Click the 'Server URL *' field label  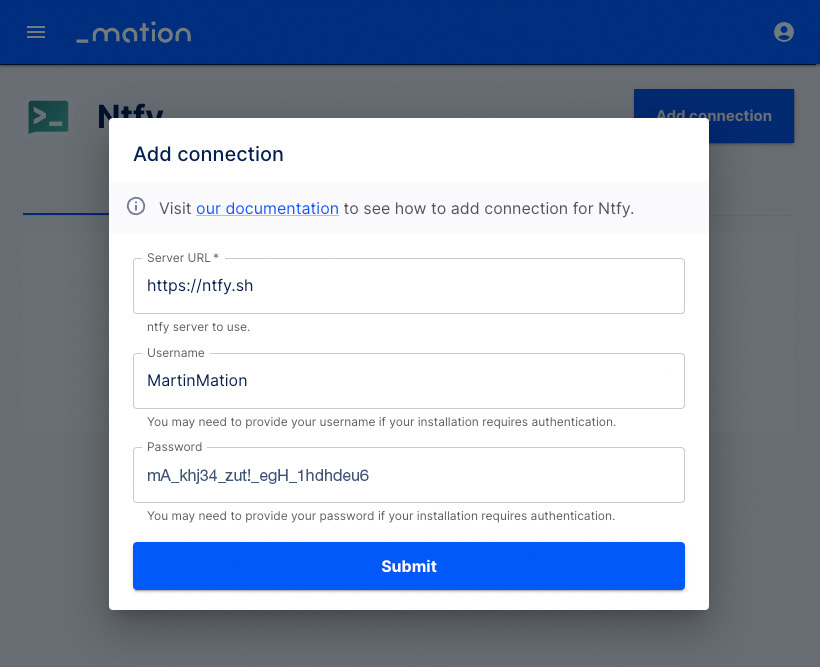pos(183,258)
